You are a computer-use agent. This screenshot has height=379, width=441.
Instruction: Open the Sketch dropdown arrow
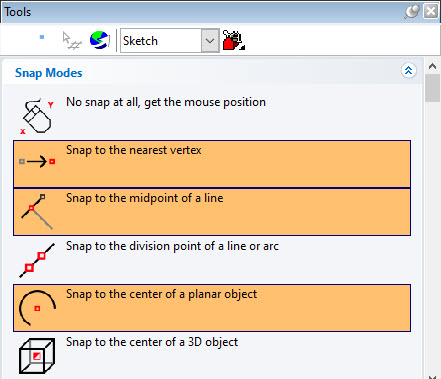click(x=210, y=41)
